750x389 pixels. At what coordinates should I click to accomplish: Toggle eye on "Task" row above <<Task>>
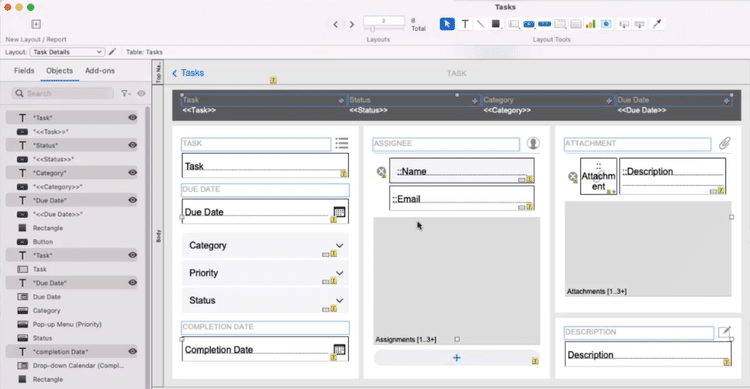(132, 117)
